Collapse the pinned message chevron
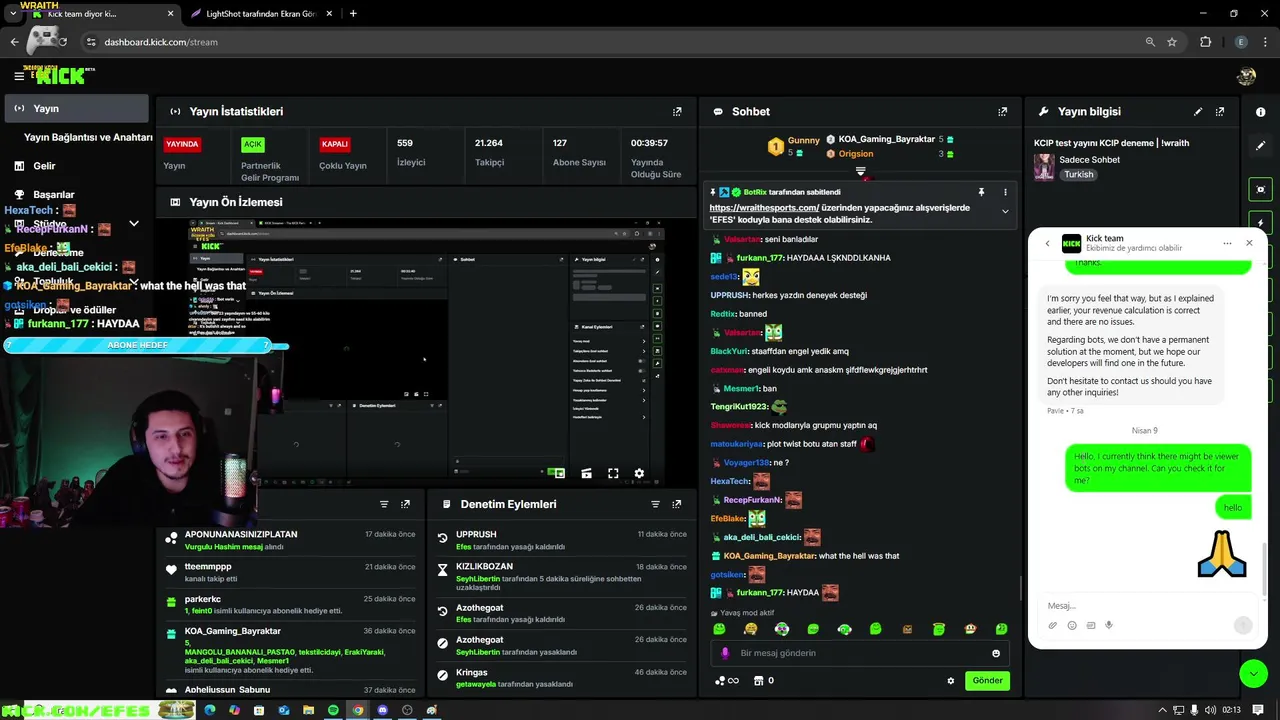Image resolution: width=1280 pixels, height=720 pixels. [1005, 211]
